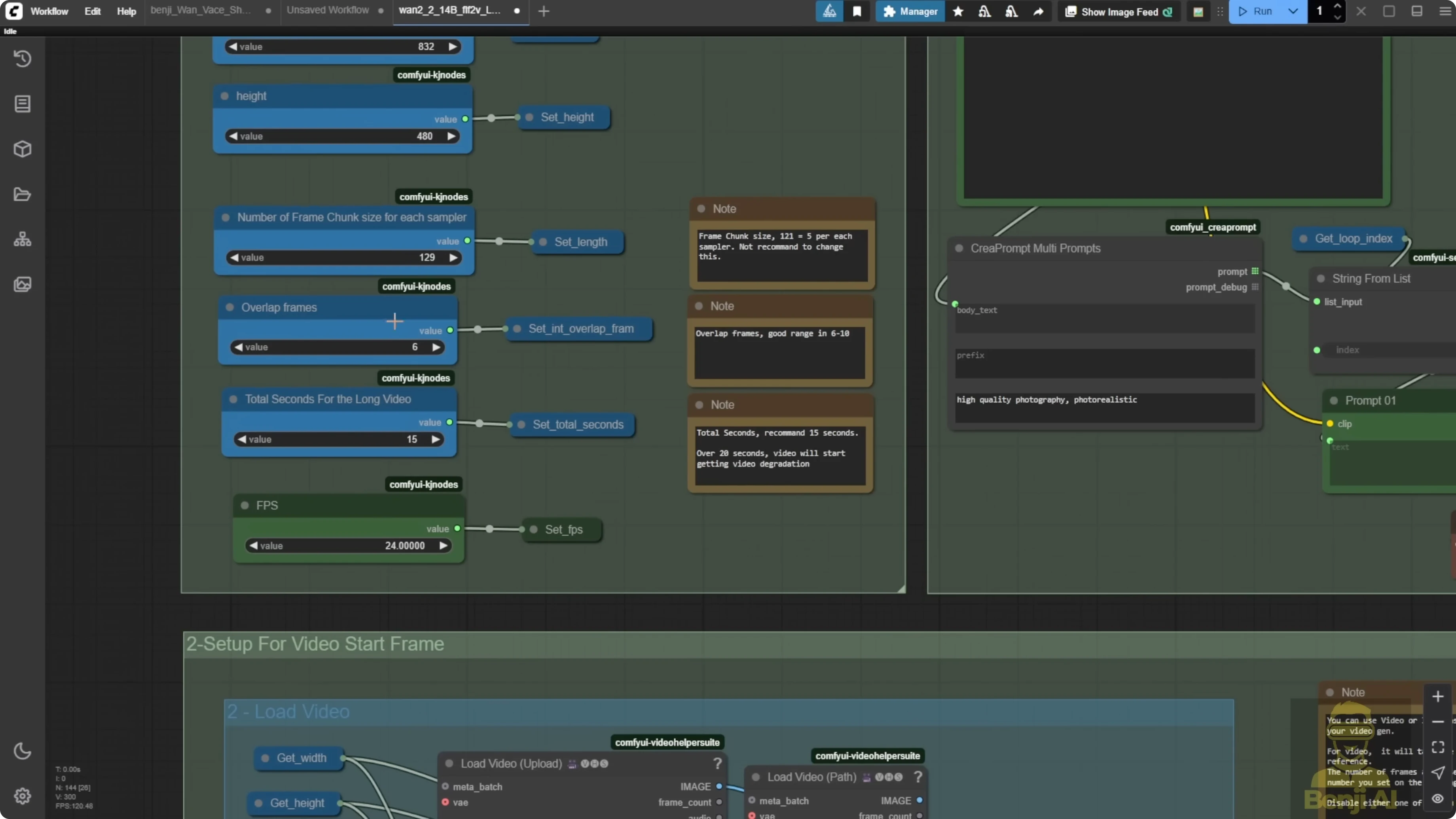Toggle dark mode with the moon icon
The height and width of the screenshot is (819, 1456).
(23, 751)
